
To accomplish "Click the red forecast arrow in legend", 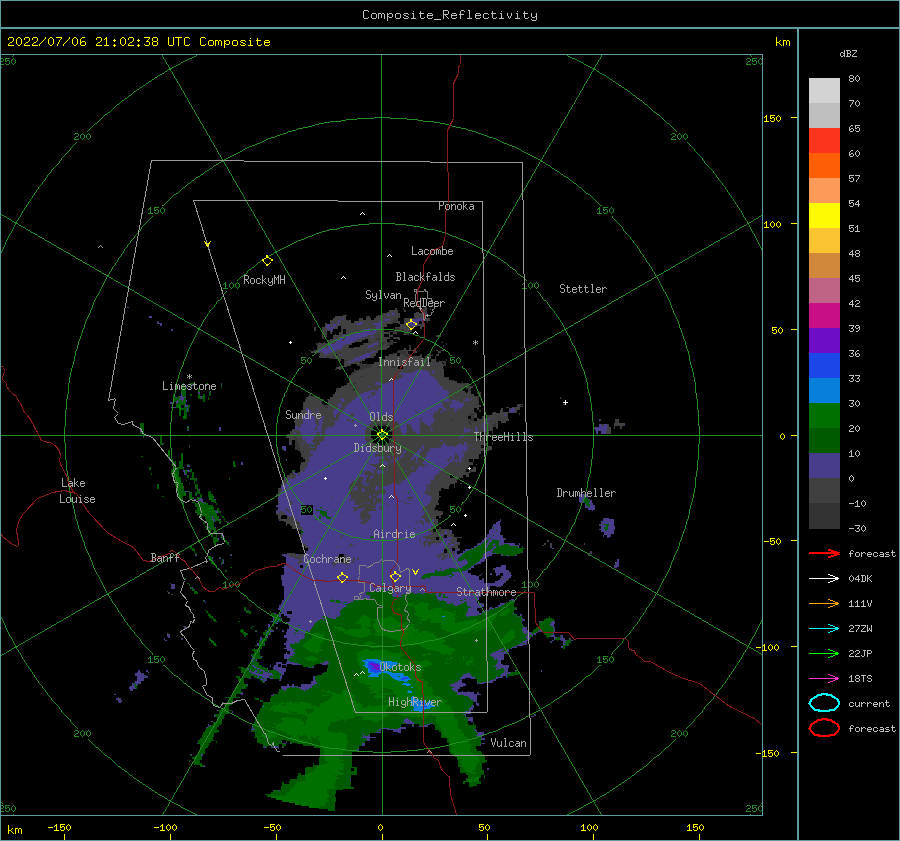I will click(x=824, y=553).
